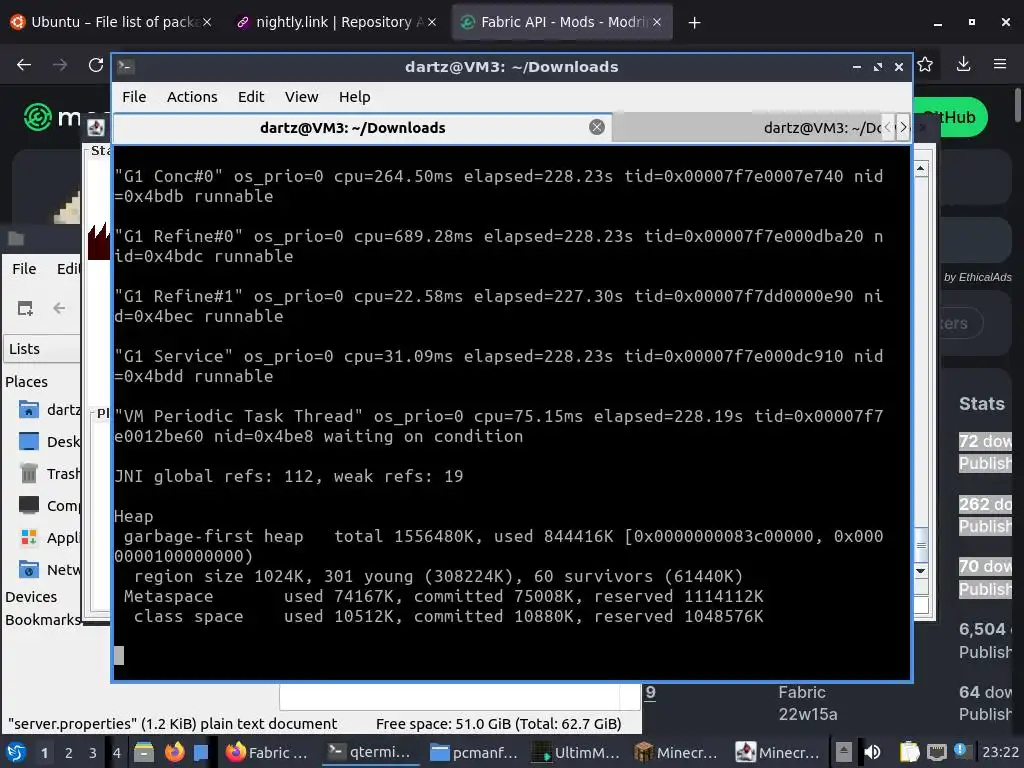The height and width of the screenshot is (768, 1024).
Task: Open the Help menu in QTerminal
Action: 355,97
